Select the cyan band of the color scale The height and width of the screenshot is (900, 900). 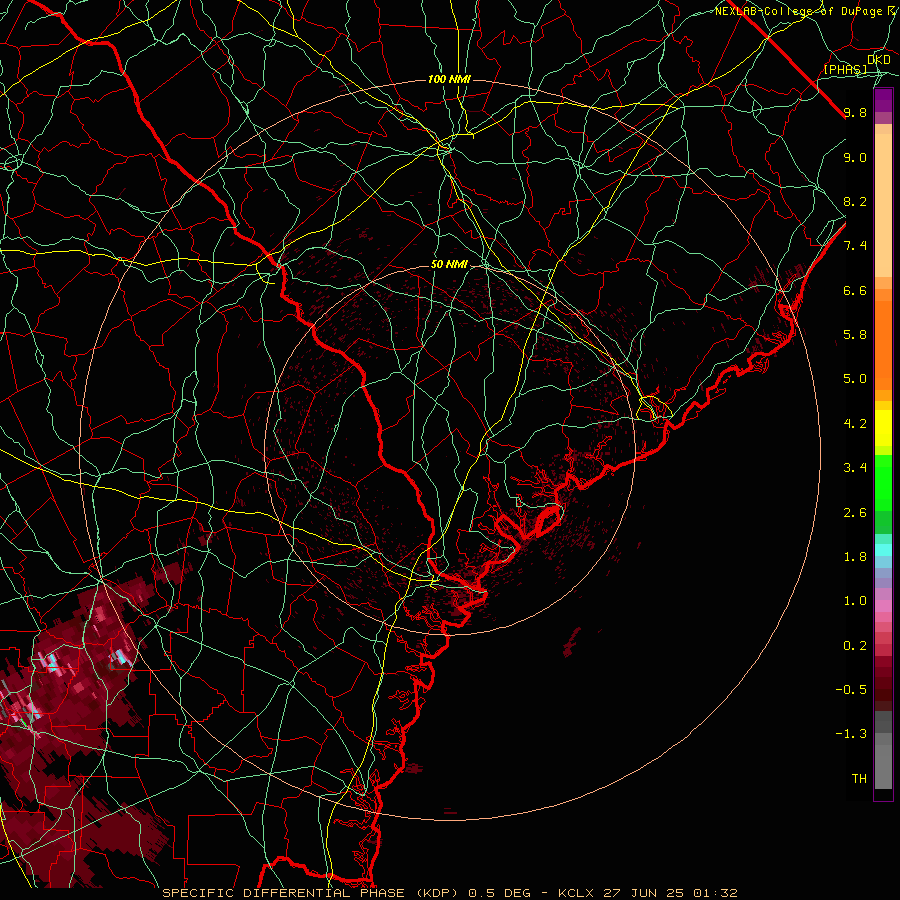pyautogui.click(x=883, y=550)
